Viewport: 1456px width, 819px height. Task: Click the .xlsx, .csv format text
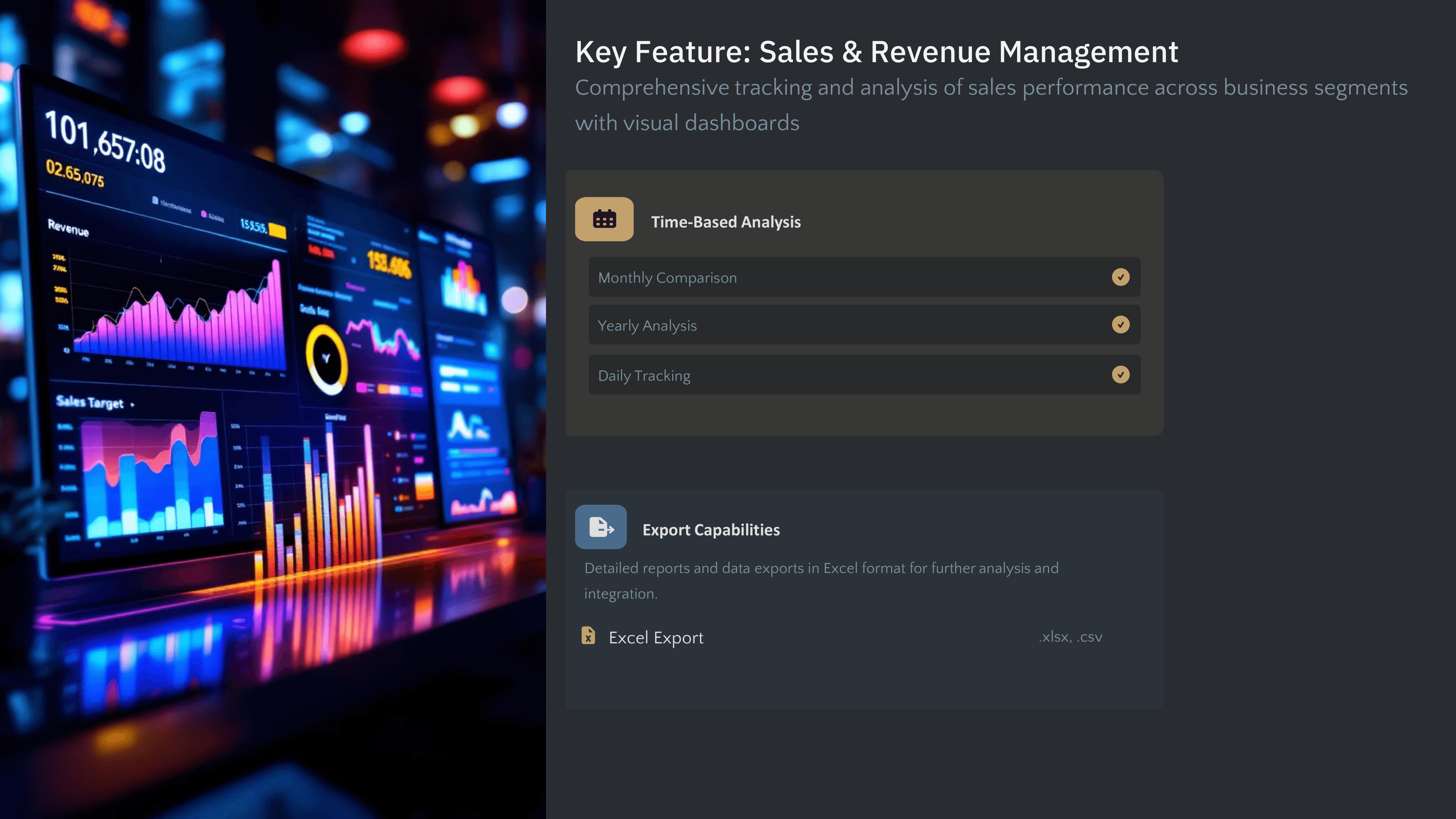click(1070, 637)
